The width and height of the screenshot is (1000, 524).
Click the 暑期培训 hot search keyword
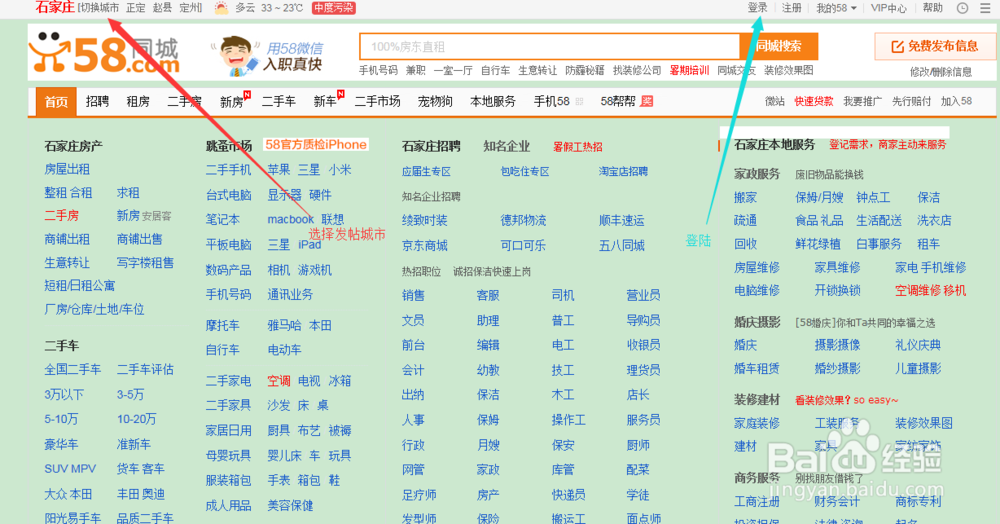click(689, 70)
